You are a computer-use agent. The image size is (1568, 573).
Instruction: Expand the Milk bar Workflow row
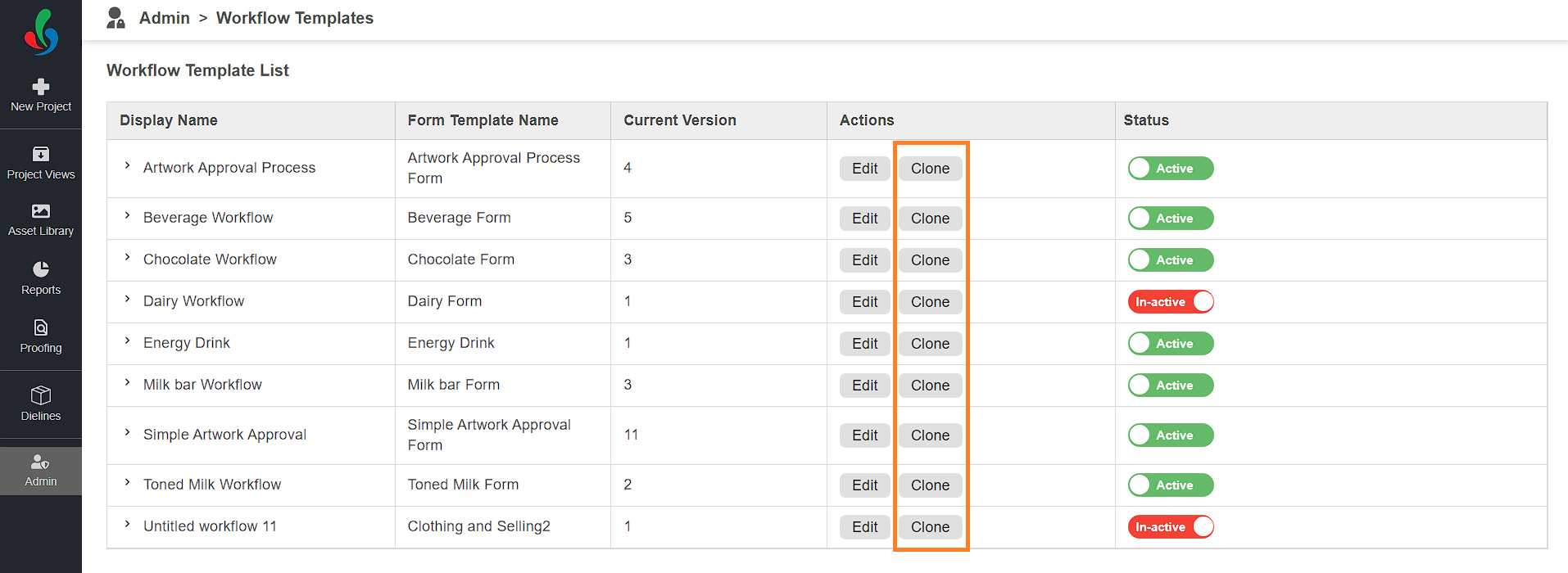(x=127, y=383)
